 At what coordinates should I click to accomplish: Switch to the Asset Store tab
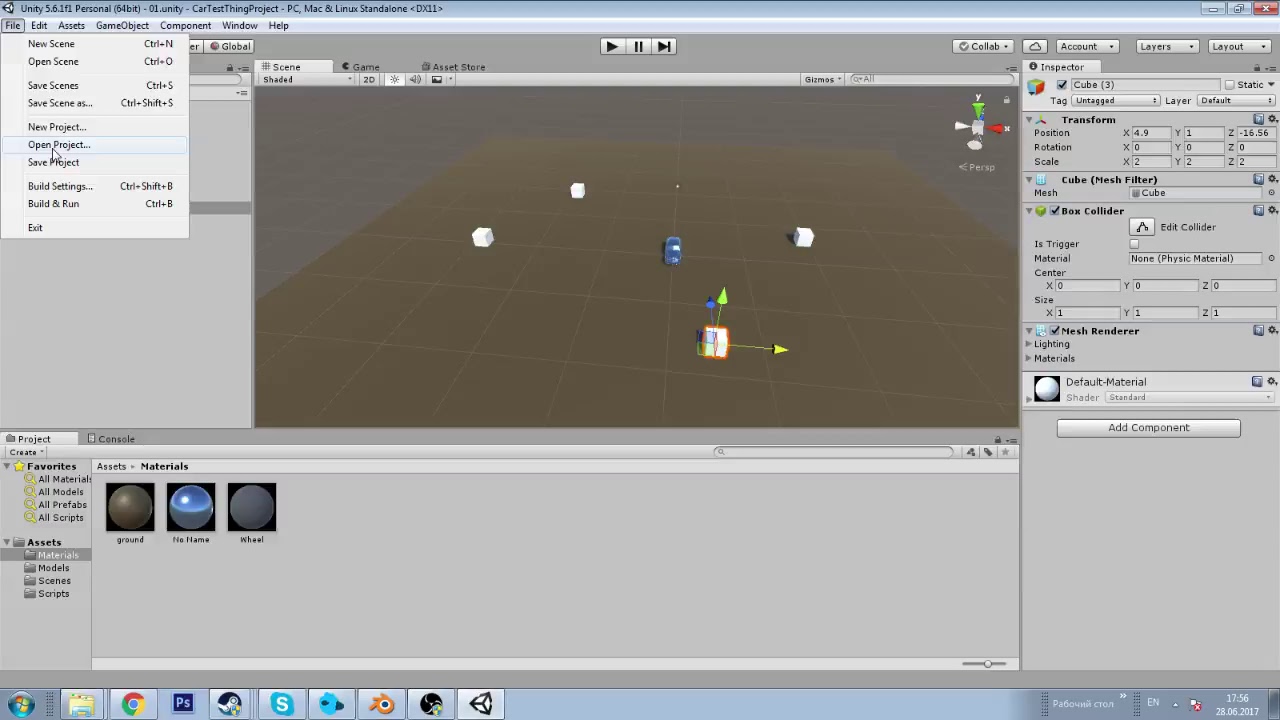452,67
